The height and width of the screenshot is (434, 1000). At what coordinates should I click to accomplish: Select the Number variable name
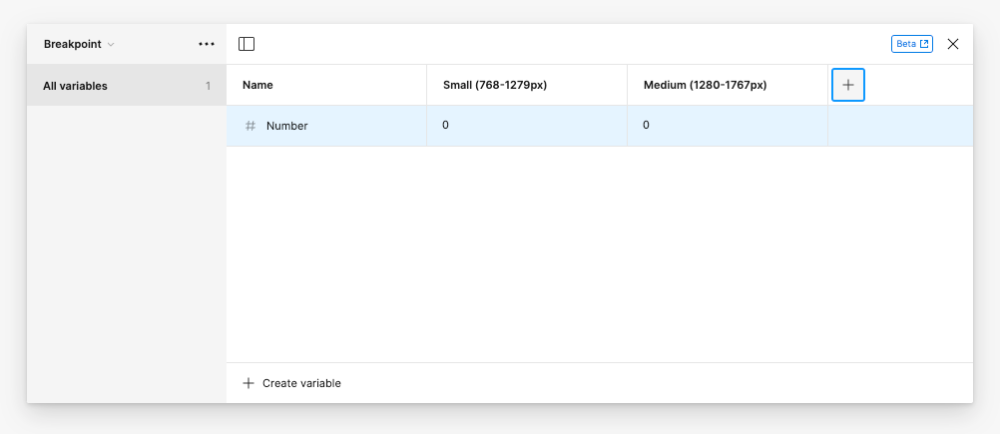pos(287,126)
